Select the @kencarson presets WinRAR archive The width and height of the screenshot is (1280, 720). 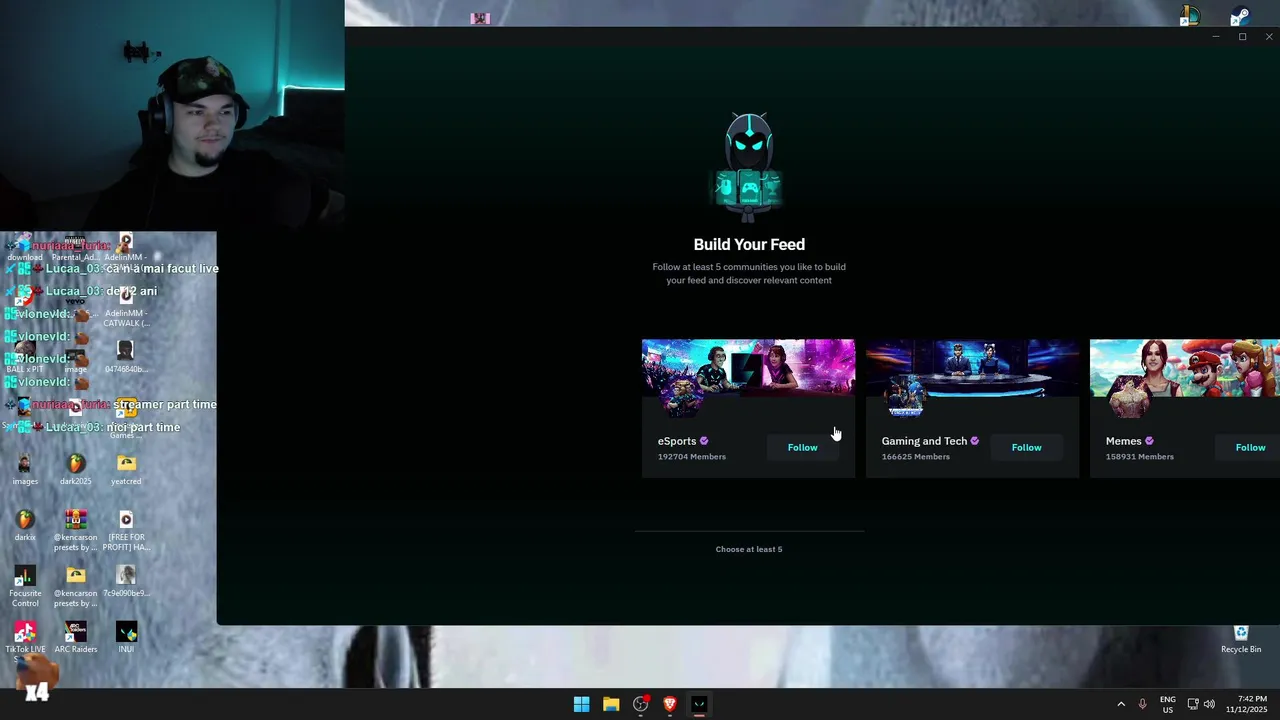(x=75, y=530)
